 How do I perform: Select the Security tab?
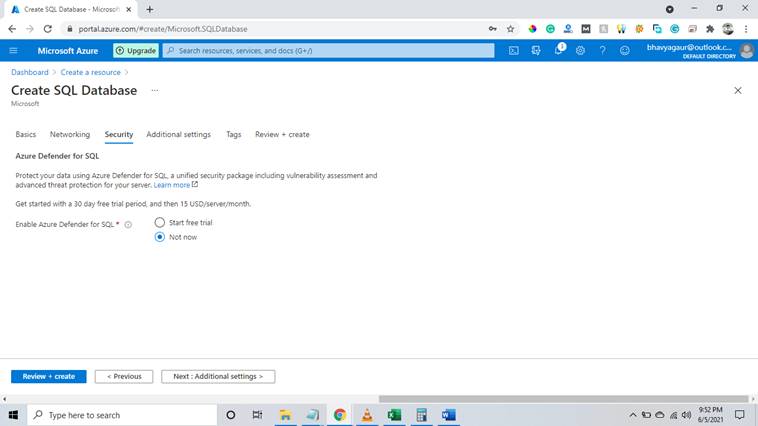coord(119,134)
